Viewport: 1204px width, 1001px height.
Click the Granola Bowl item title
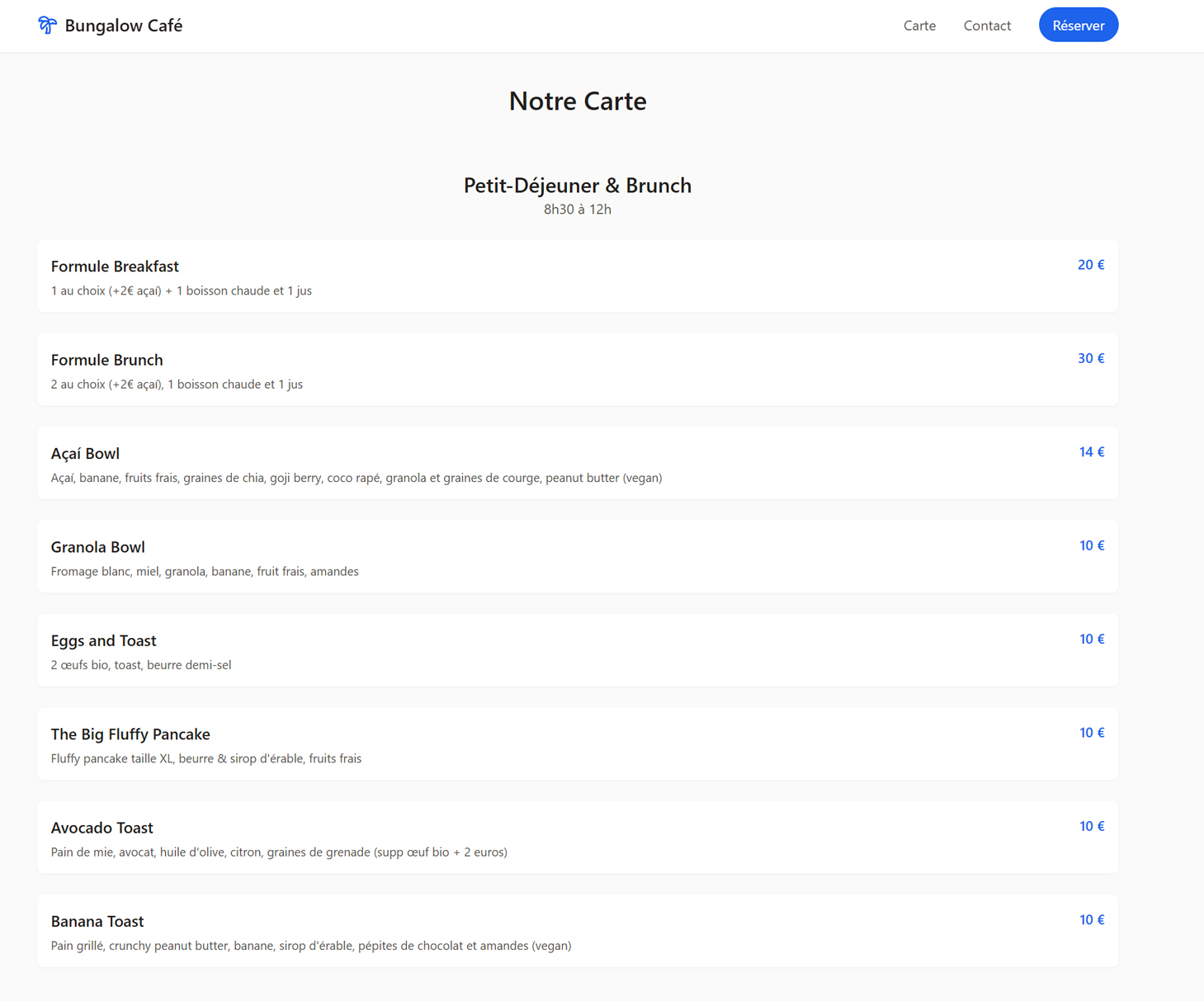click(97, 547)
